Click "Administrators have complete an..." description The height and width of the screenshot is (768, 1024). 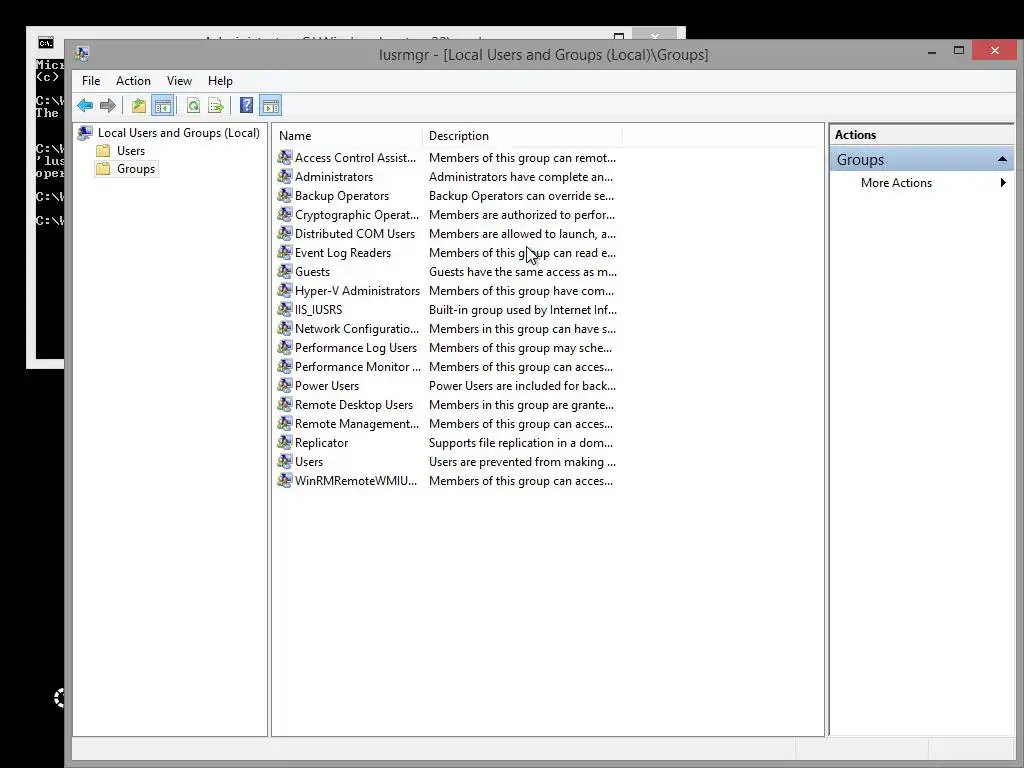tap(520, 177)
